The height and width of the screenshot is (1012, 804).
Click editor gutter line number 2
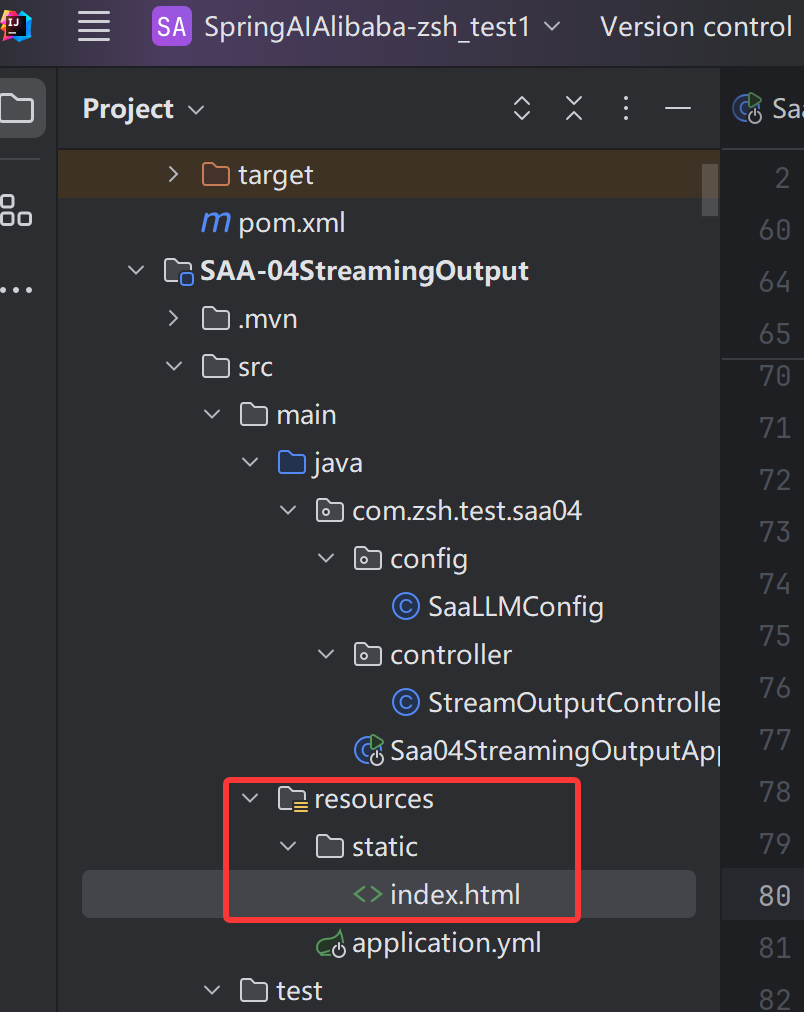click(x=782, y=178)
